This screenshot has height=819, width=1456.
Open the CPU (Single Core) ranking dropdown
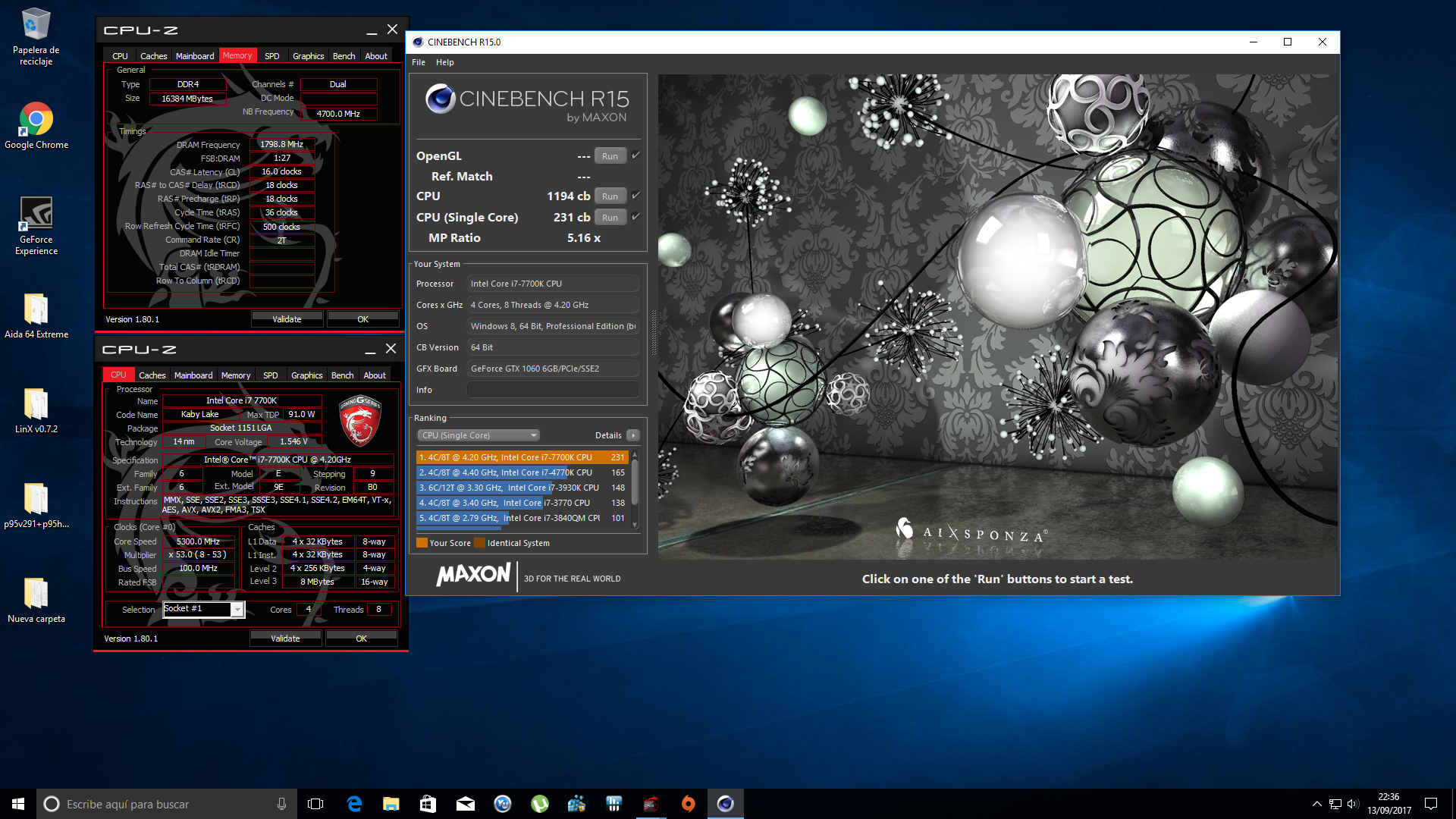[479, 435]
